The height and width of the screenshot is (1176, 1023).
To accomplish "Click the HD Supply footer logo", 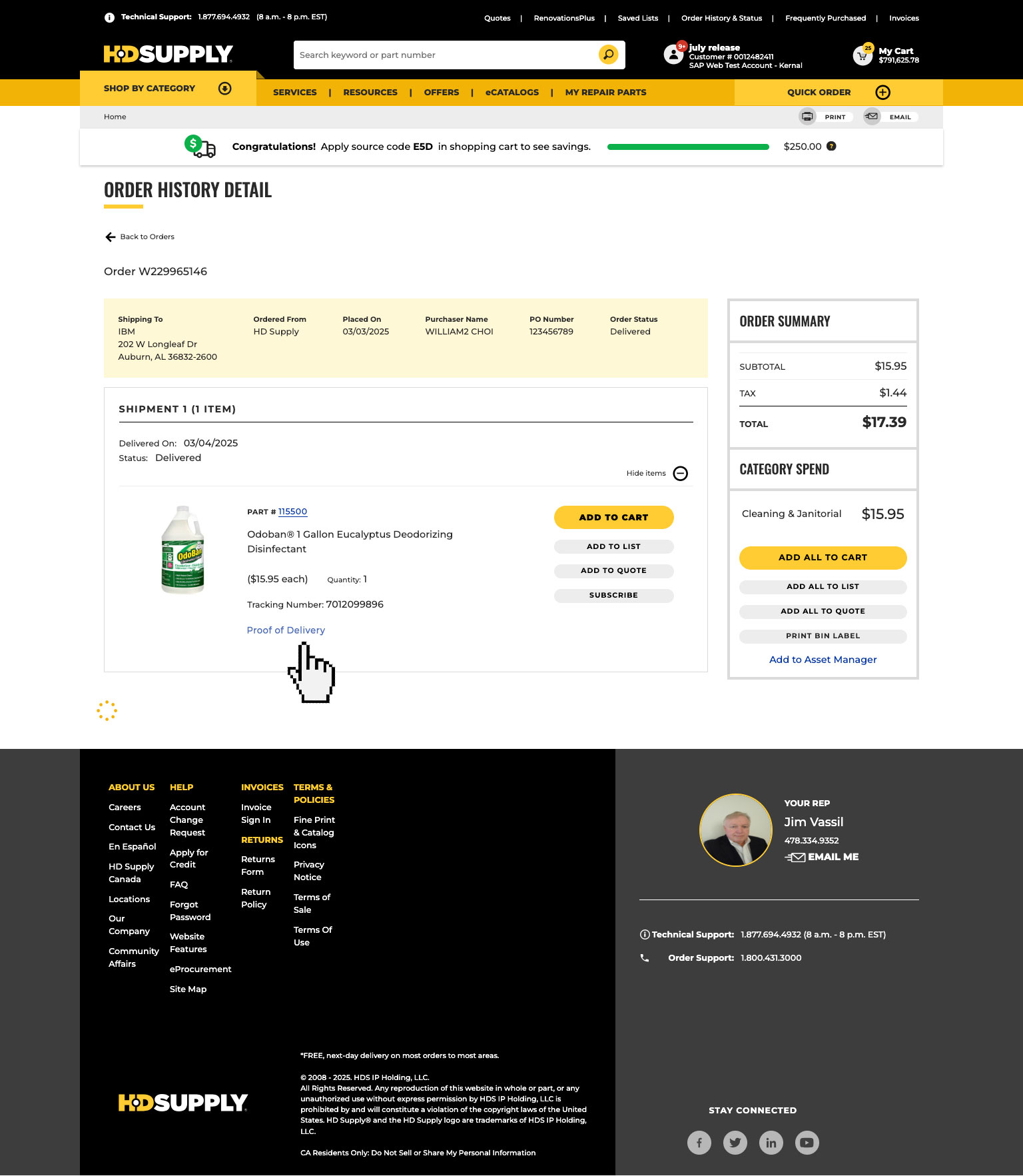I will (183, 1103).
